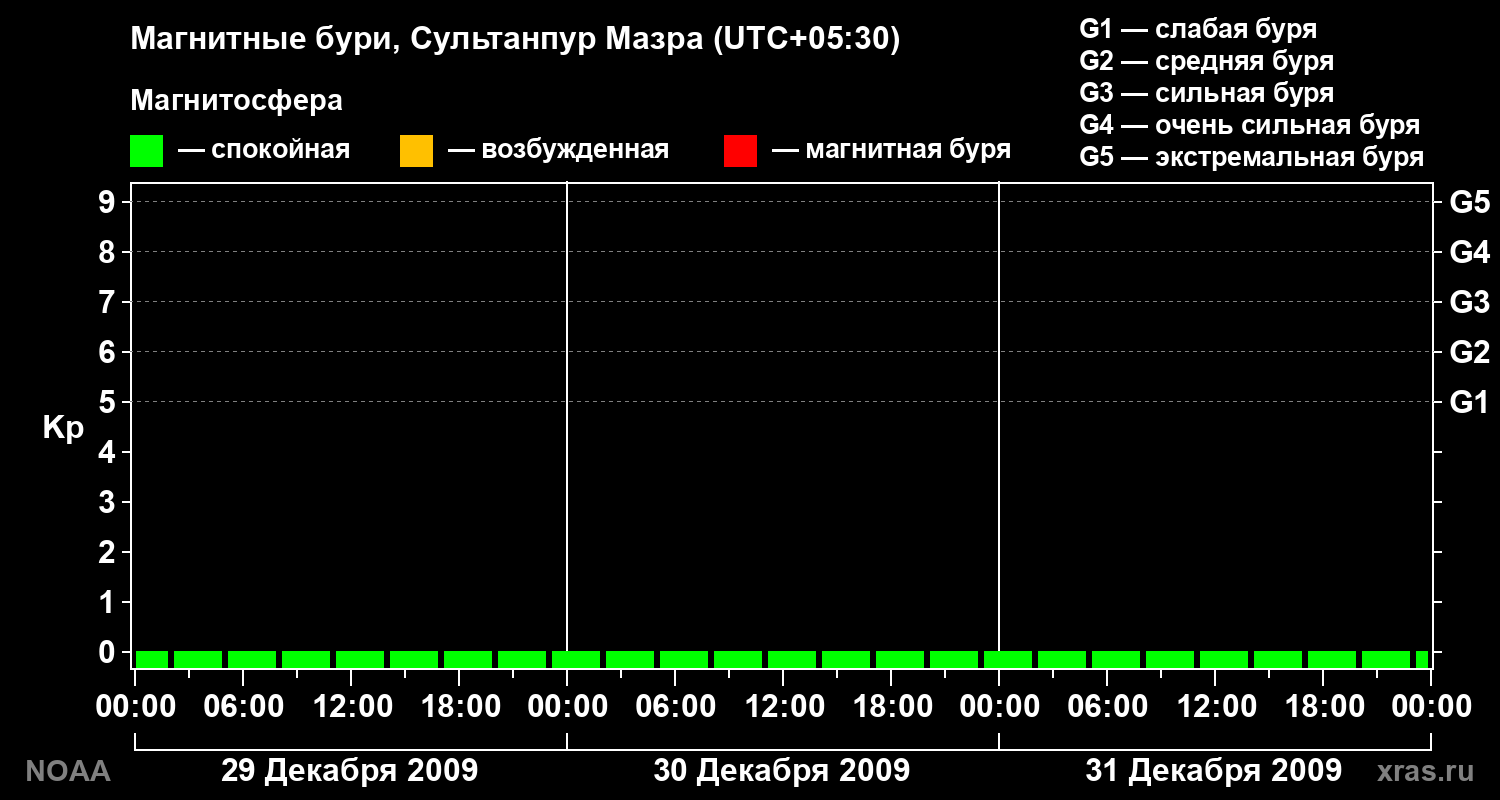Click the G4 — очень сильная буря legend line
The height and width of the screenshot is (800, 1500).
[x=1250, y=125]
